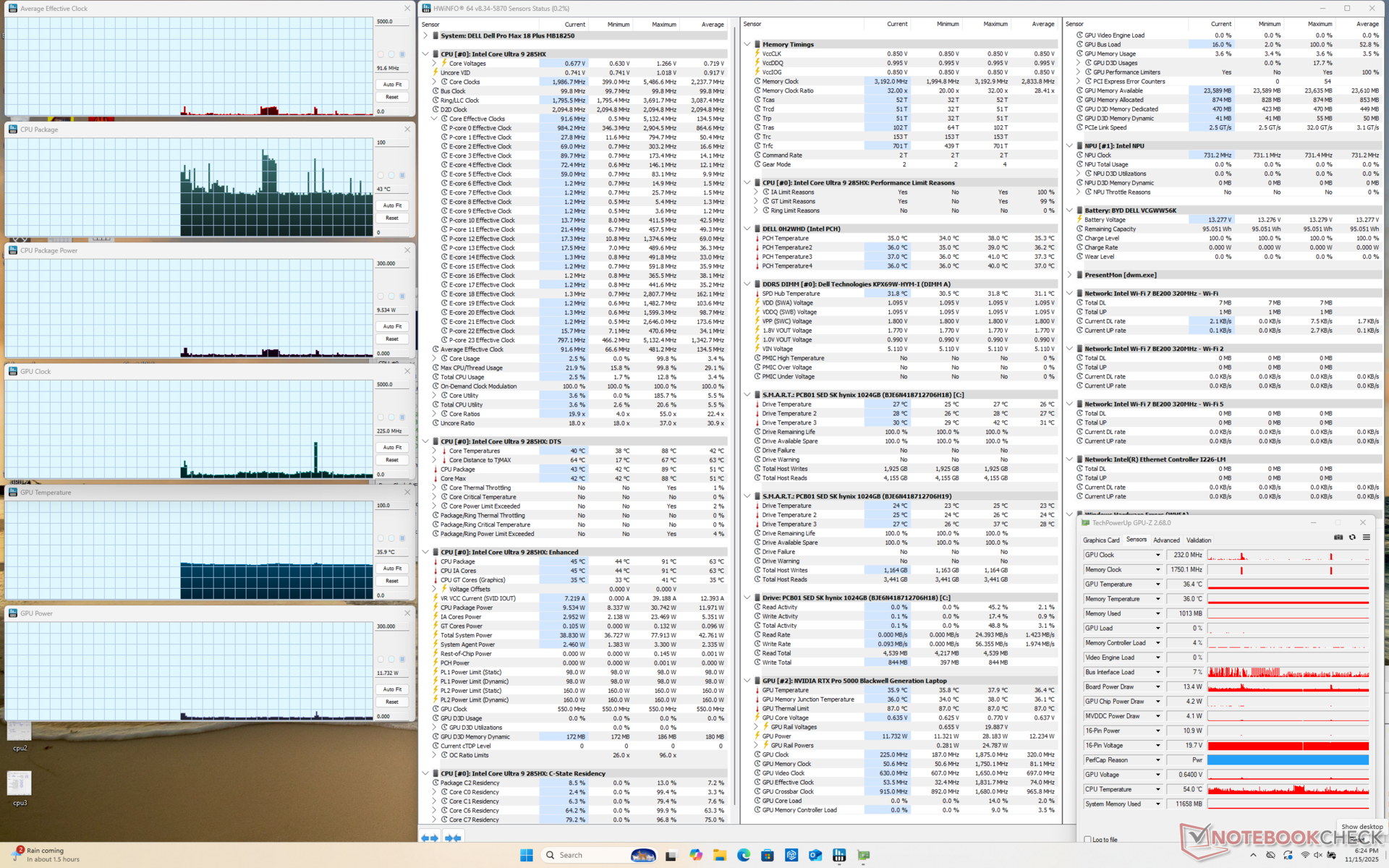Open Outlook from the taskbar
The width and height of the screenshot is (1389, 868).
[x=815, y=855]
